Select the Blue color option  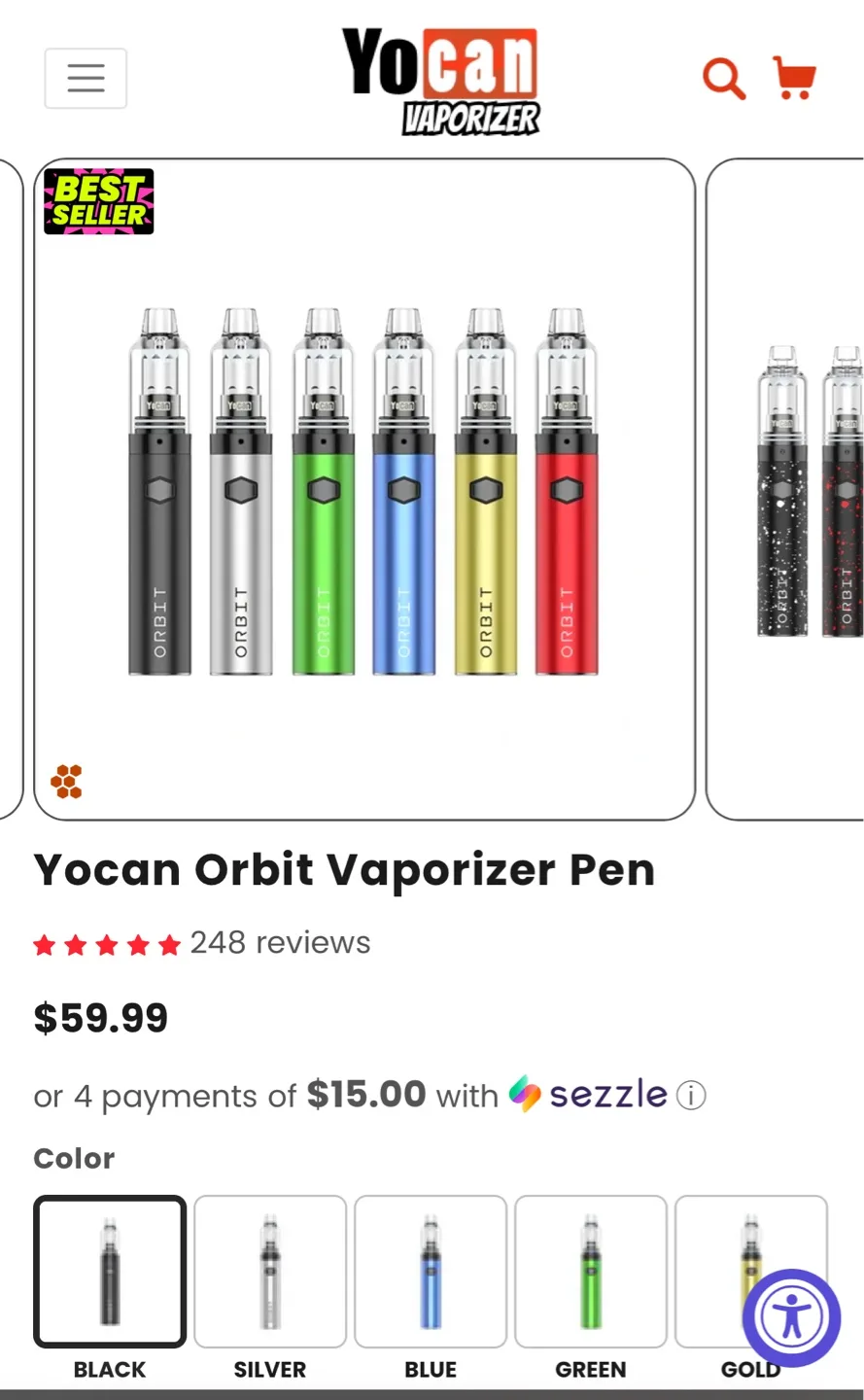(431, 1272)
